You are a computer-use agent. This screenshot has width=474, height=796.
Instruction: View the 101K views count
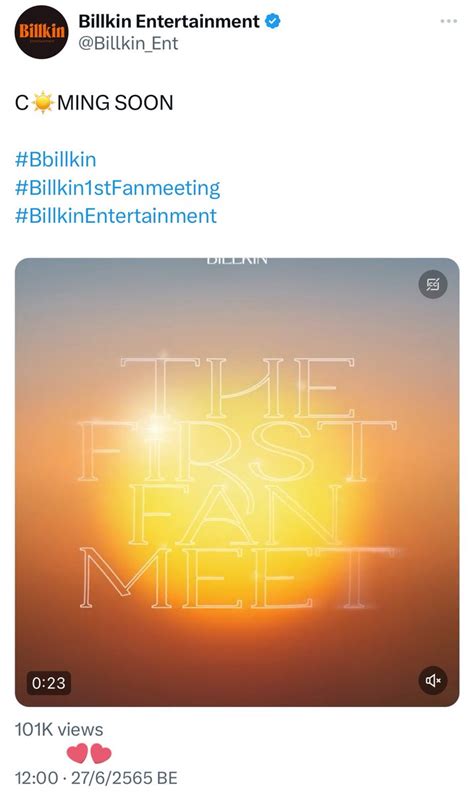(x=59, y=729)
